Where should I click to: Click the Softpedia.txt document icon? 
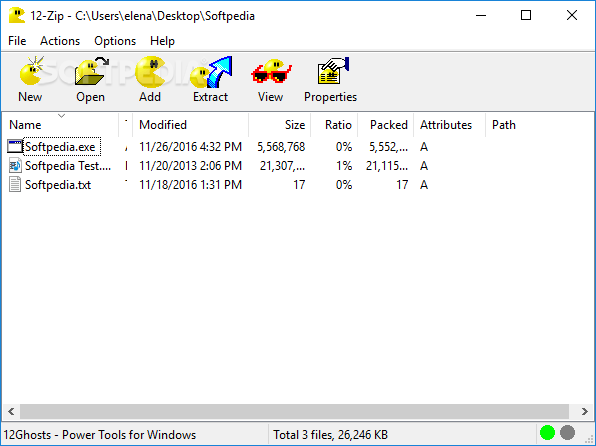(x=15, y=185)
